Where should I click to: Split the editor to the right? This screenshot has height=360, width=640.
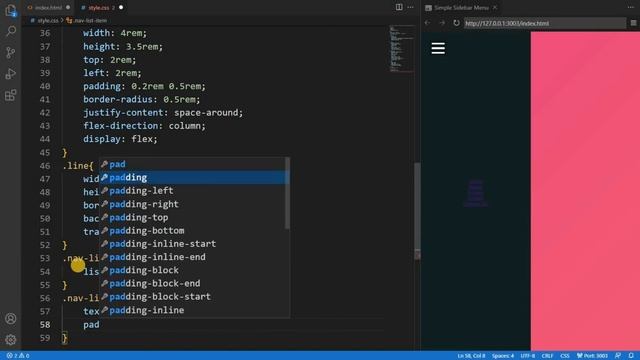[399, 7]
